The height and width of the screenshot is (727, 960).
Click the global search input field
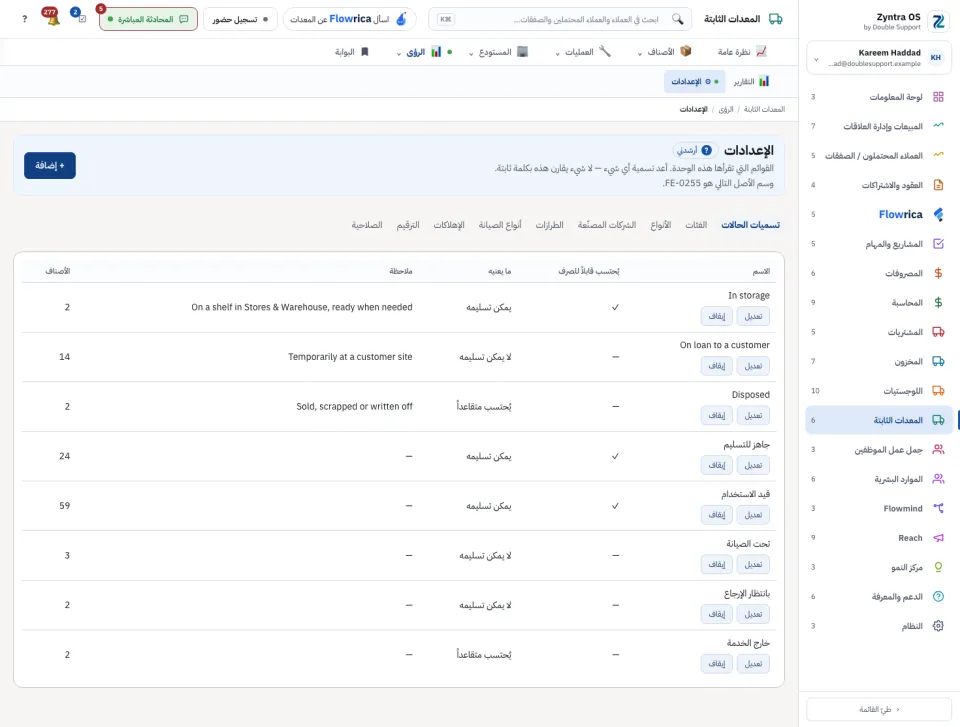tap(560, 19)
